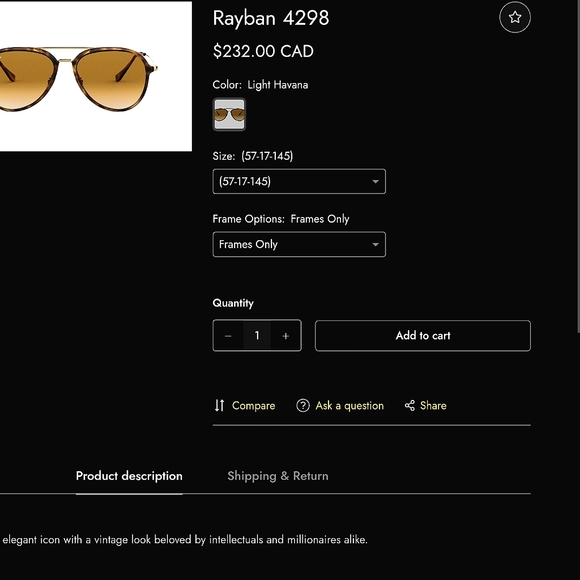
Task: Click the quantity input field
Action: tap(257, 335)
